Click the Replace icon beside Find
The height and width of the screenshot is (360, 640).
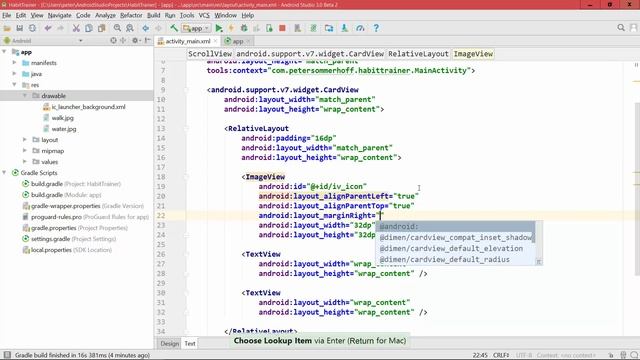coord(130,28)
